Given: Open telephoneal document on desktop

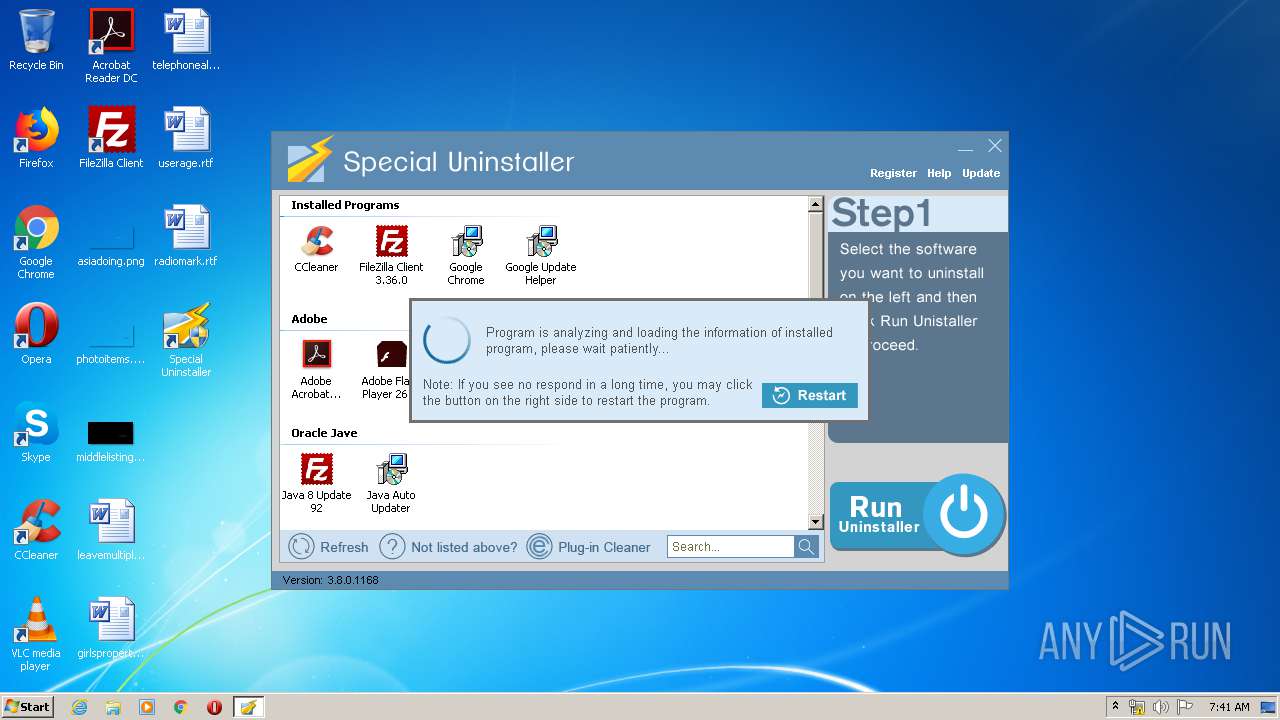Looking at the screenshot, I should click(186, 40).
